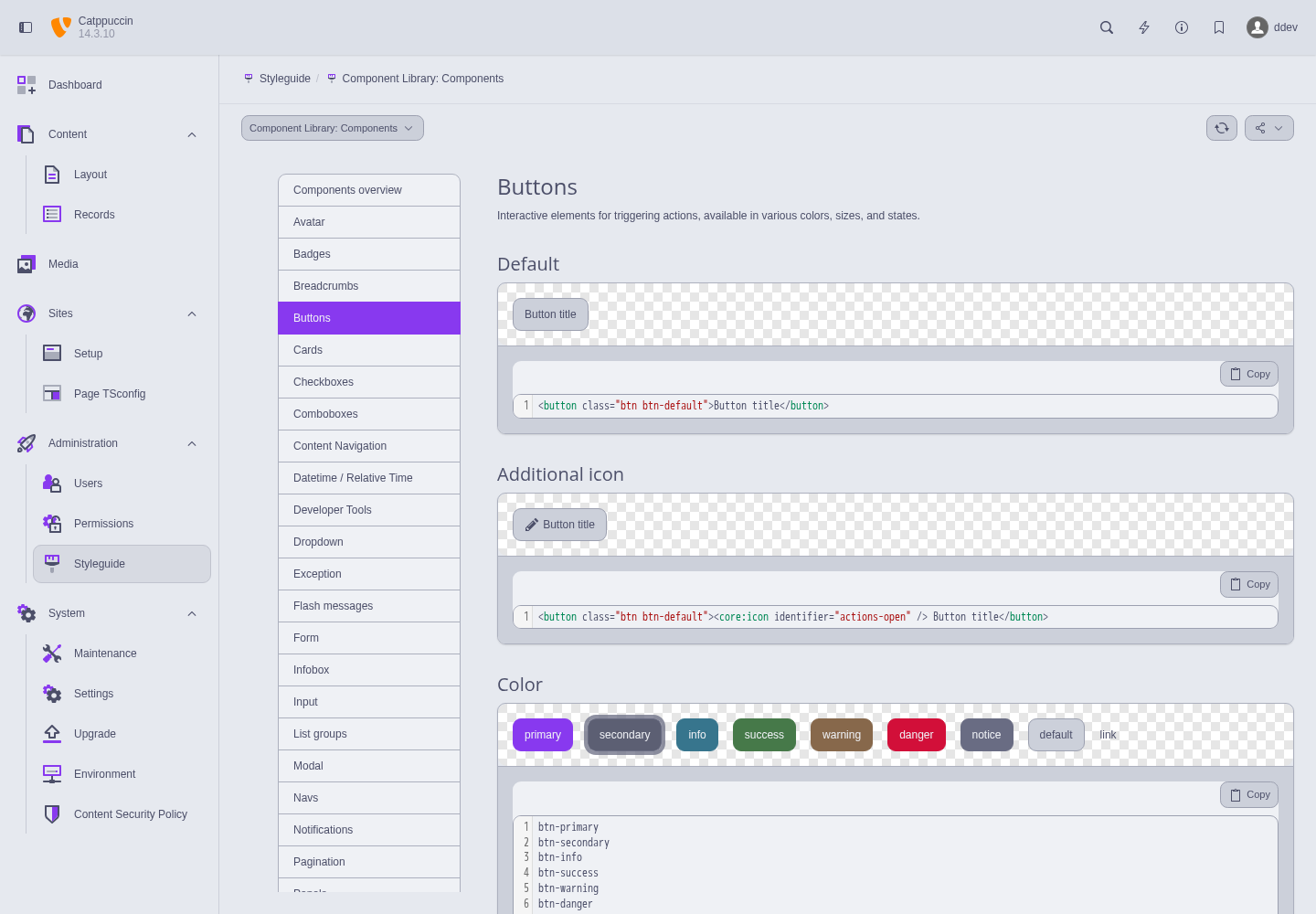Open the Dashboard module icon

27,85
